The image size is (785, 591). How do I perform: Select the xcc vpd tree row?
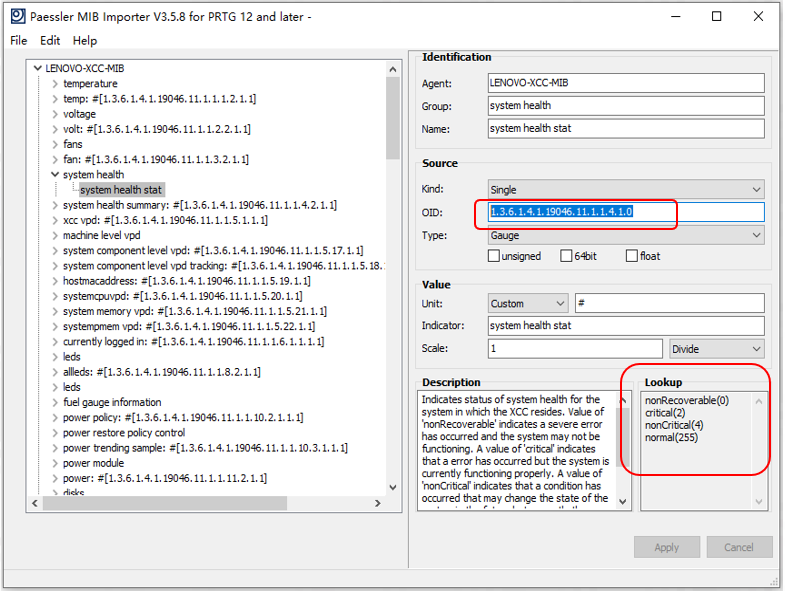[x=165, y=220]
